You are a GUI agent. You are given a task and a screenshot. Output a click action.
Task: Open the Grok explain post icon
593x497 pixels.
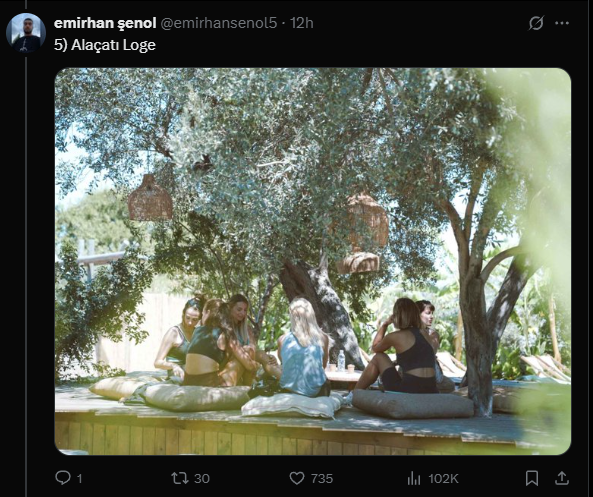(536, 23)
